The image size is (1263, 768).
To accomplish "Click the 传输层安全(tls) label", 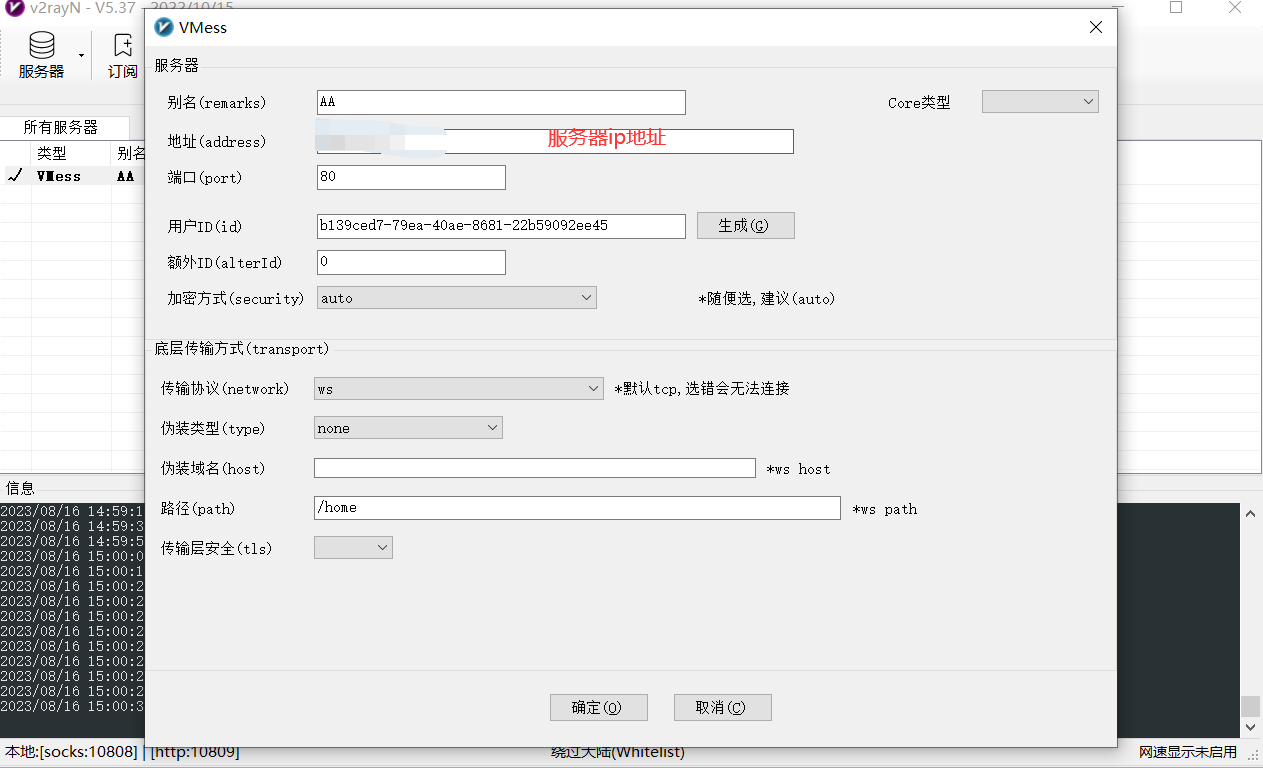I will [x=217, y=549].
